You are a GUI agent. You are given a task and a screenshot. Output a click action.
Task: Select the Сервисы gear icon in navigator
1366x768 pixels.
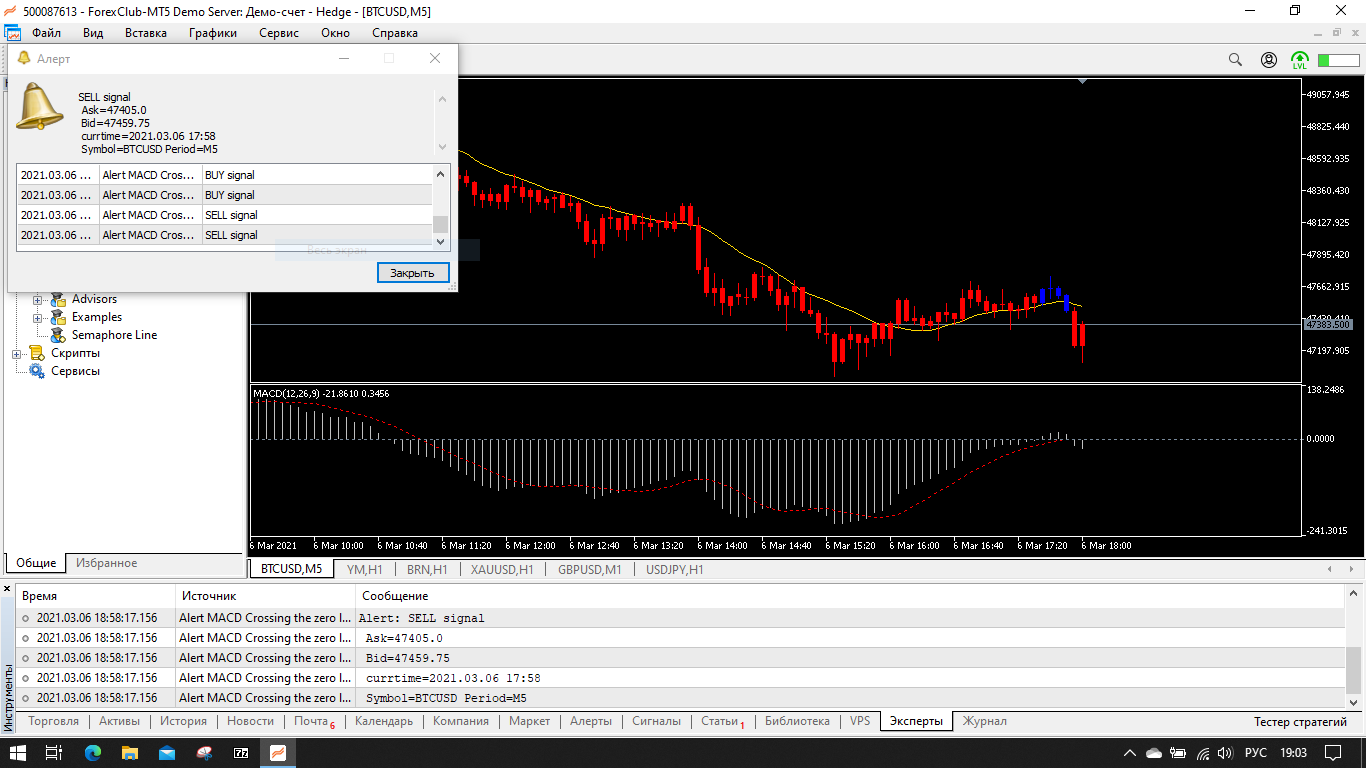(x=37, y=371)
